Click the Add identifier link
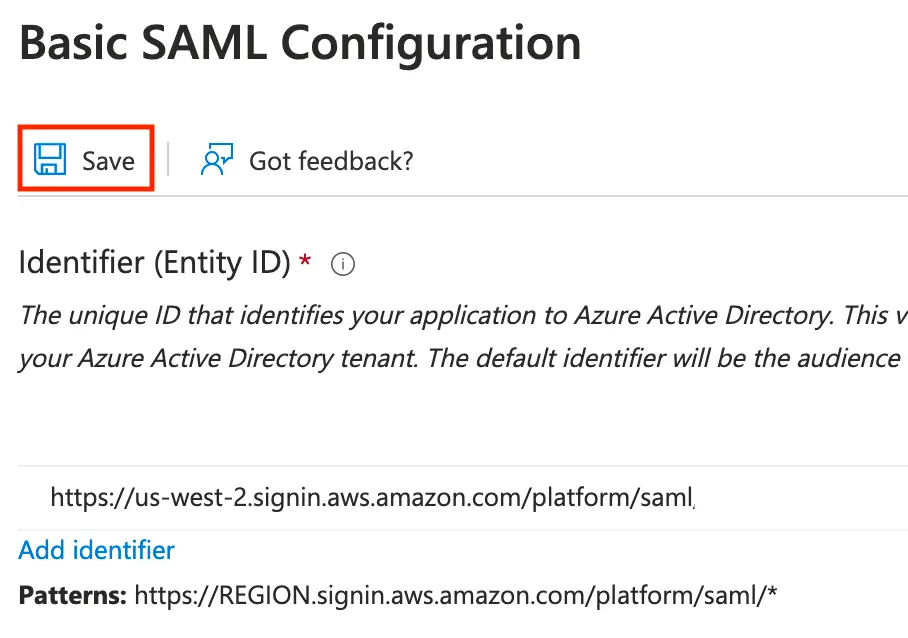 97,550
